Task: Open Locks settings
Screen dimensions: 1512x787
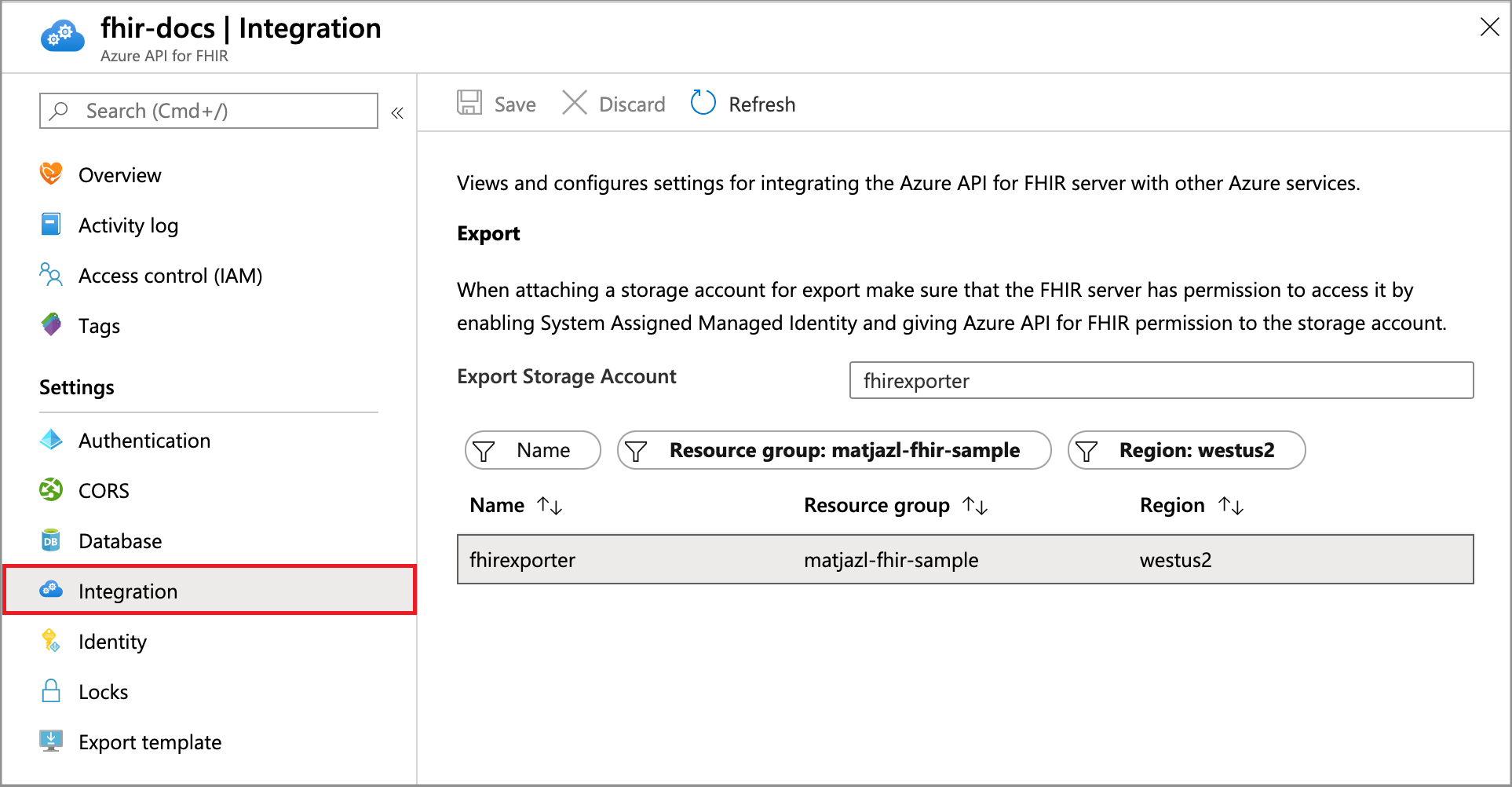Action: pyautogui.click(x=103, y=692)
